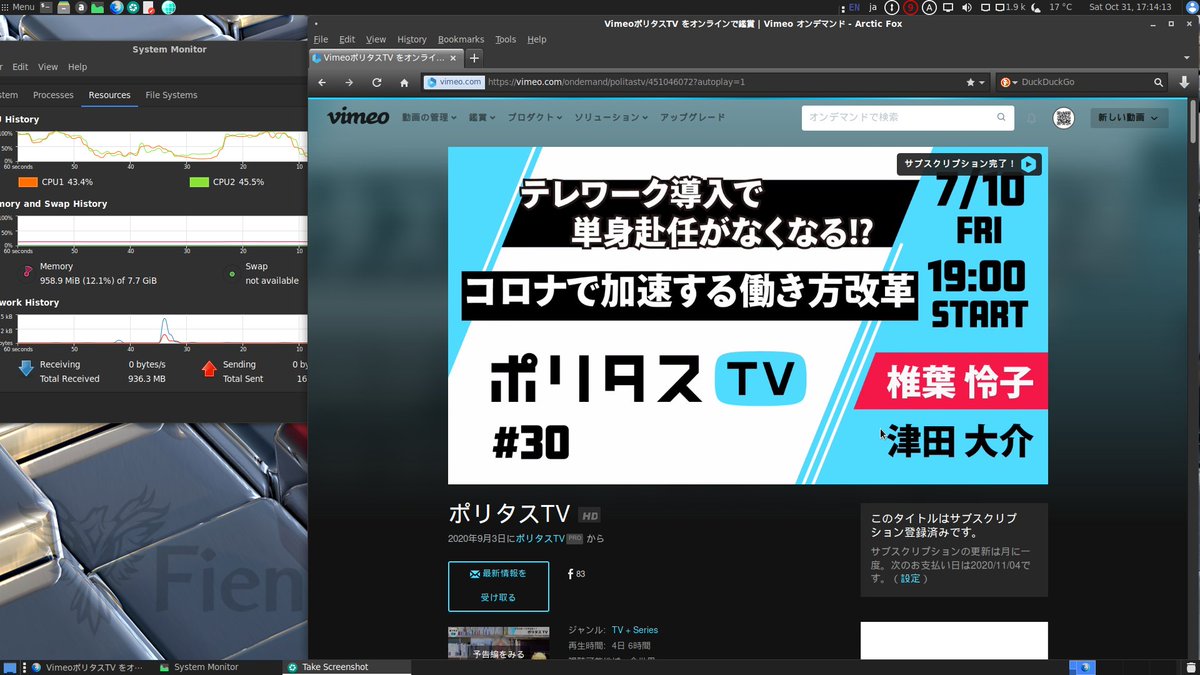
Task: Click the 'ja' input method indicator
Action: (873, 7)
